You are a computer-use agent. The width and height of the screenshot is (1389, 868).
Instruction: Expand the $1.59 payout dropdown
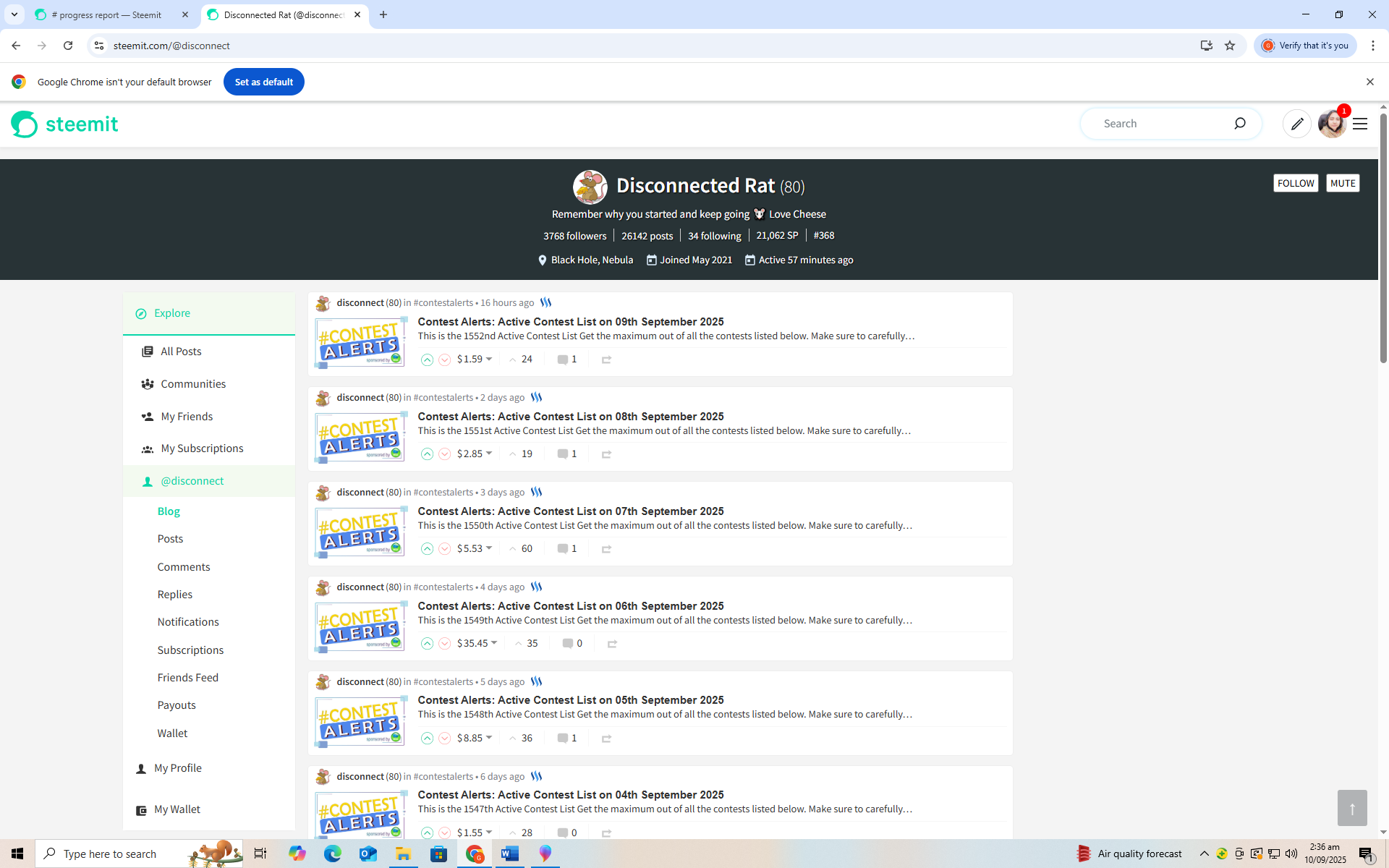click(x=489, y=359)
